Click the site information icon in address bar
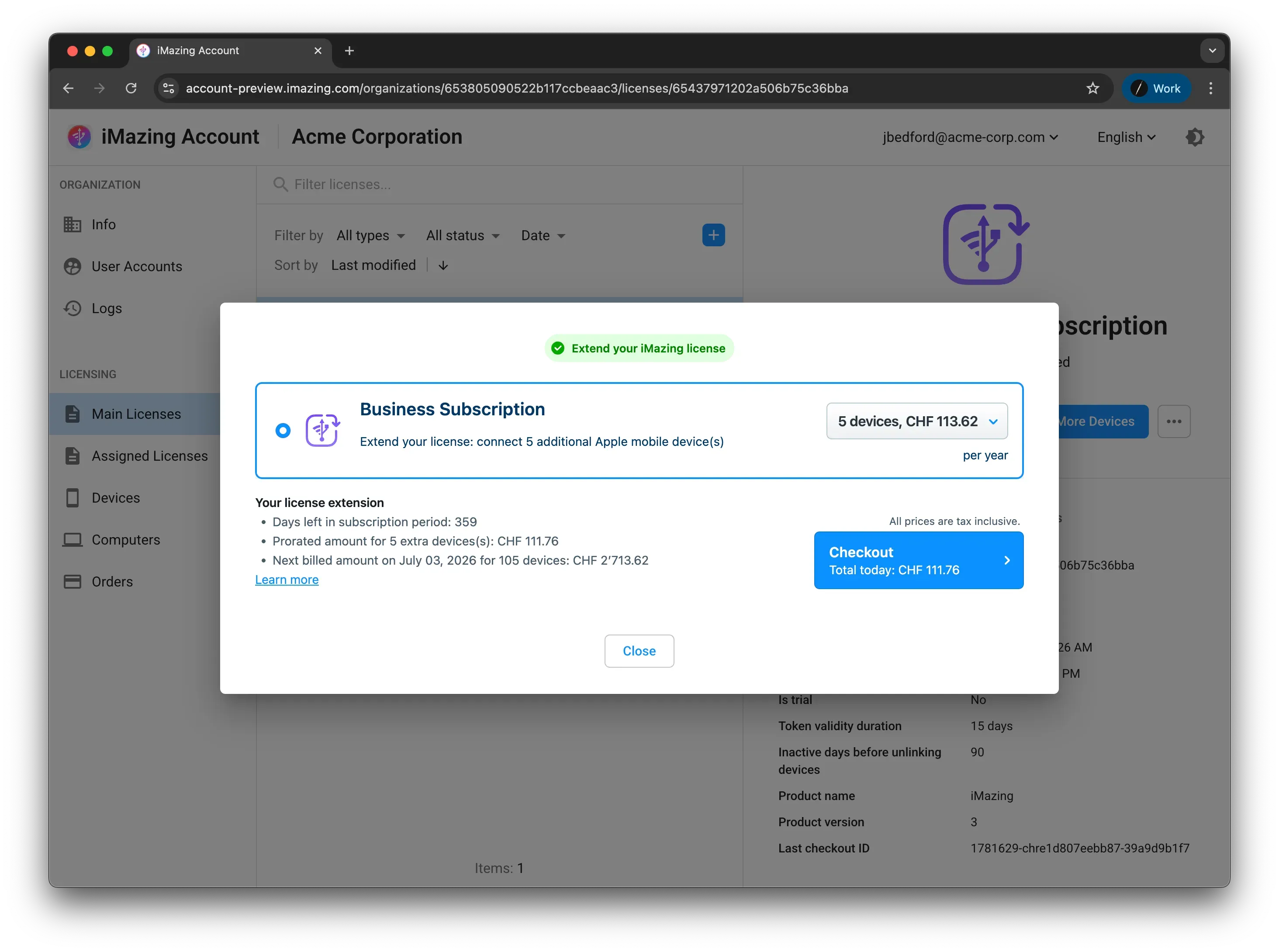Viewport: 1279px width, 952px height. pyautogui.click(x=169, y=88)
